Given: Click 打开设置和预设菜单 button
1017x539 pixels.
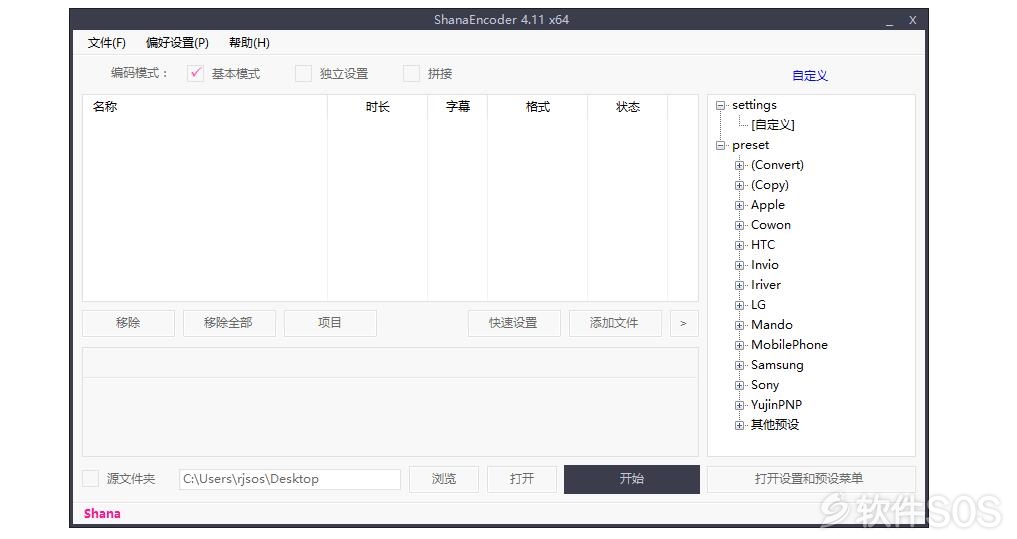Looking at the screenshot, I should pos(811,479).
